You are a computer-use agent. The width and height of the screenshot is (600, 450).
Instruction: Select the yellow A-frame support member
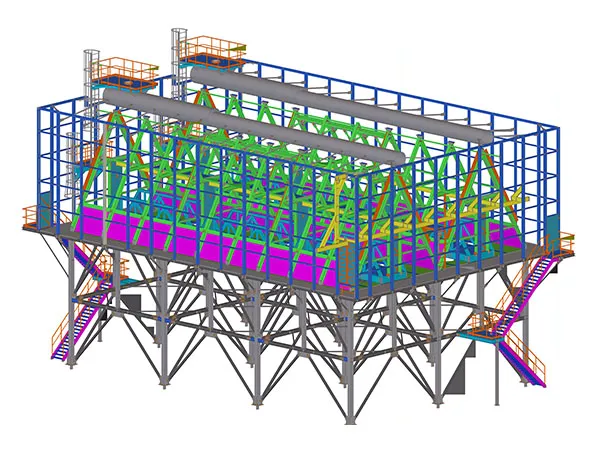335,215
